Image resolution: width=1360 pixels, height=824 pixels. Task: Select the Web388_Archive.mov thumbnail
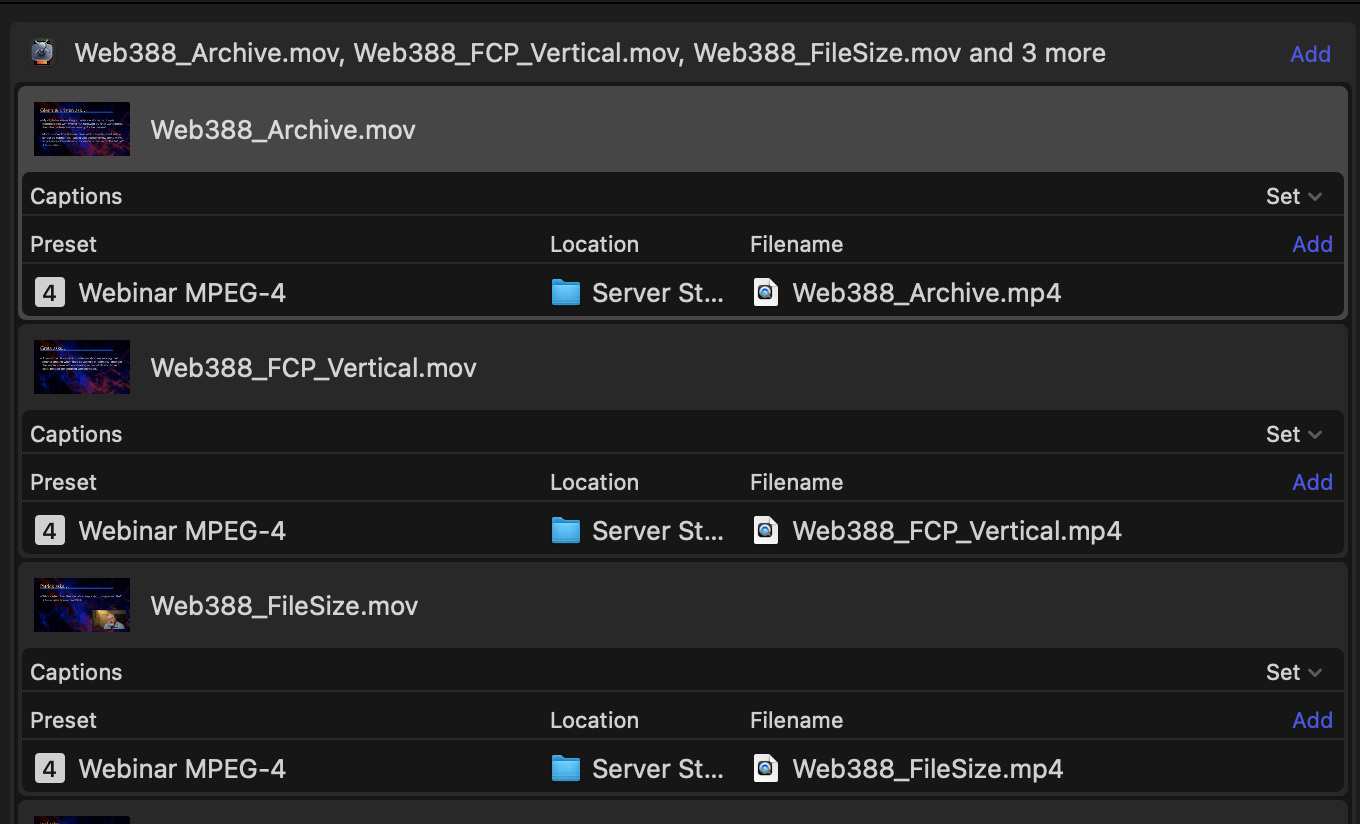(x=82, y=129)
